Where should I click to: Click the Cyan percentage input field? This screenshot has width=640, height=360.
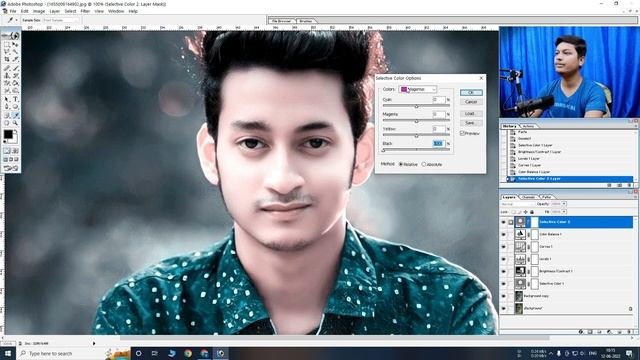(x=439, y=100)
